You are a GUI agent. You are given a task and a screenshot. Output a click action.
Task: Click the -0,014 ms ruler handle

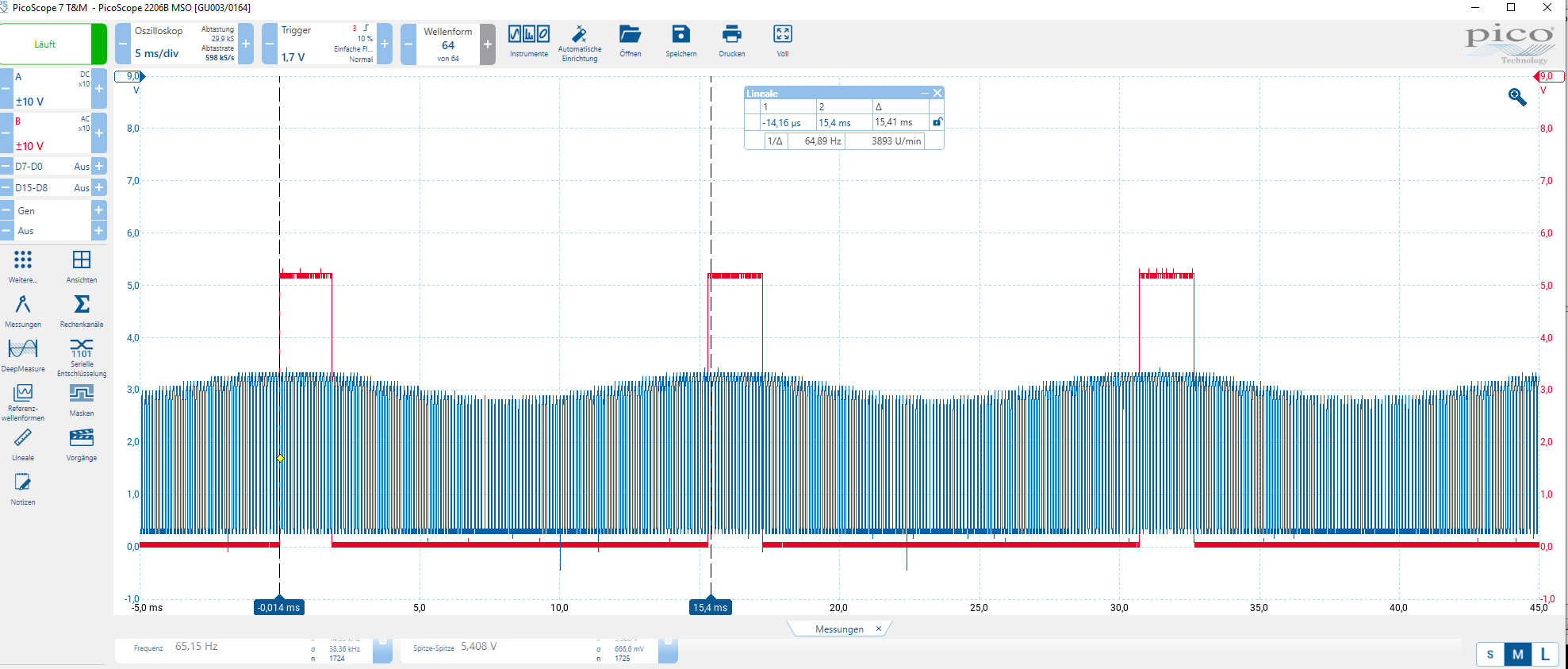coord(279,606)
